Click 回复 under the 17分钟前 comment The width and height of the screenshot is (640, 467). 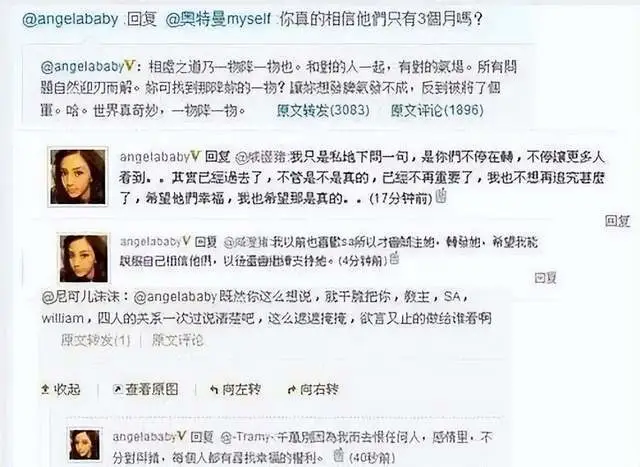pyautogui.click(x=617, y=221)
